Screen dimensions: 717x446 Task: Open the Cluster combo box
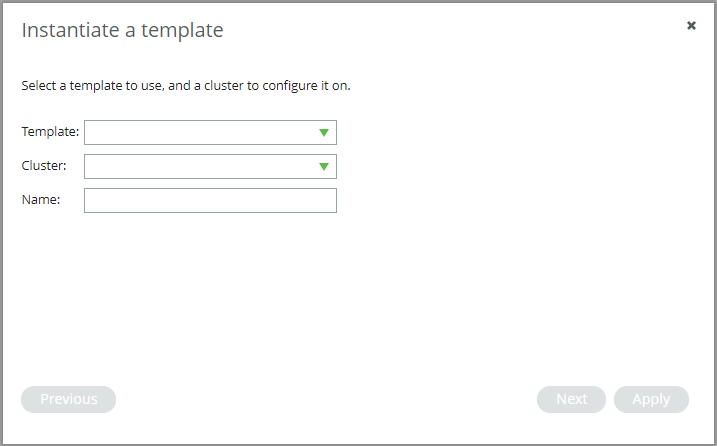click(x=210, y=167)
